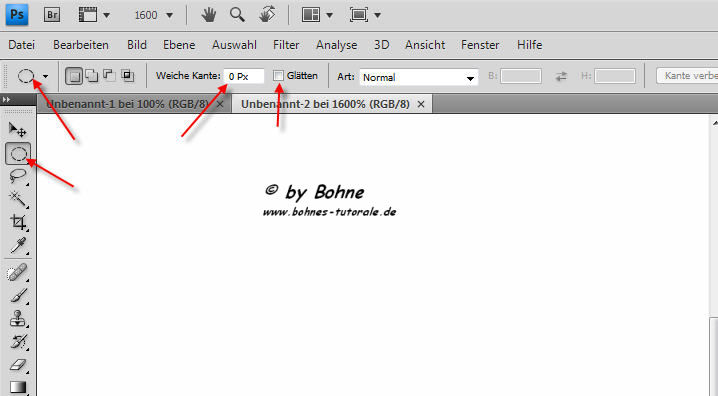
Task: Open the zoom level 1600 dropdown
Action: 153,16
